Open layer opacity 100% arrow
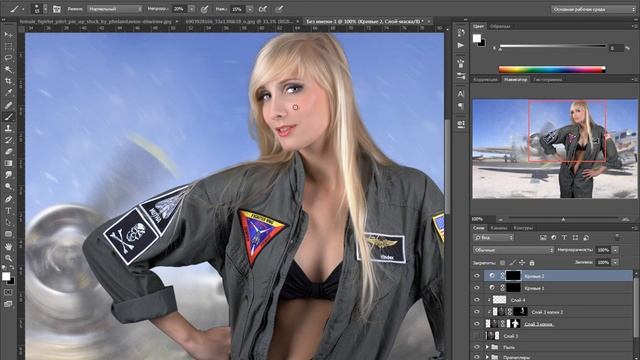 (x=615, y=250)
